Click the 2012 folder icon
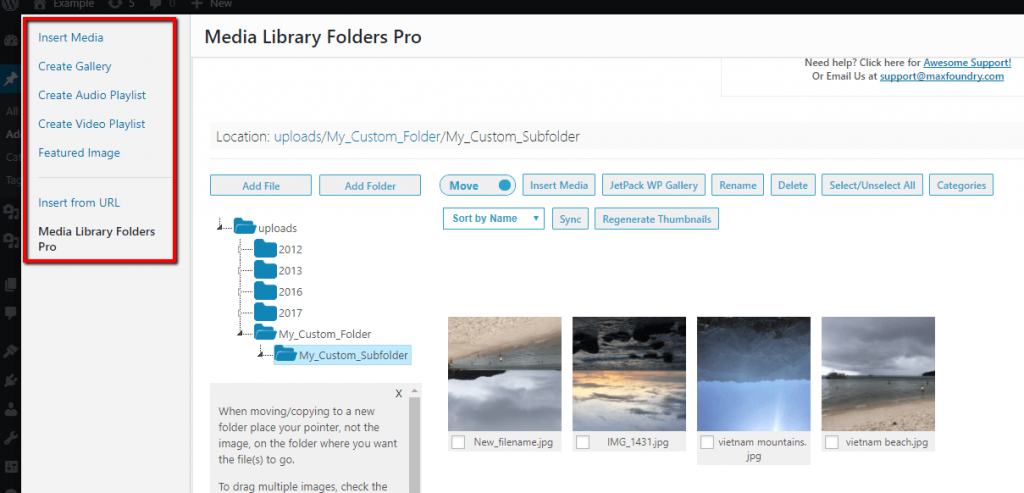This screenshot has height=493, width=1024. pos(265,248)
